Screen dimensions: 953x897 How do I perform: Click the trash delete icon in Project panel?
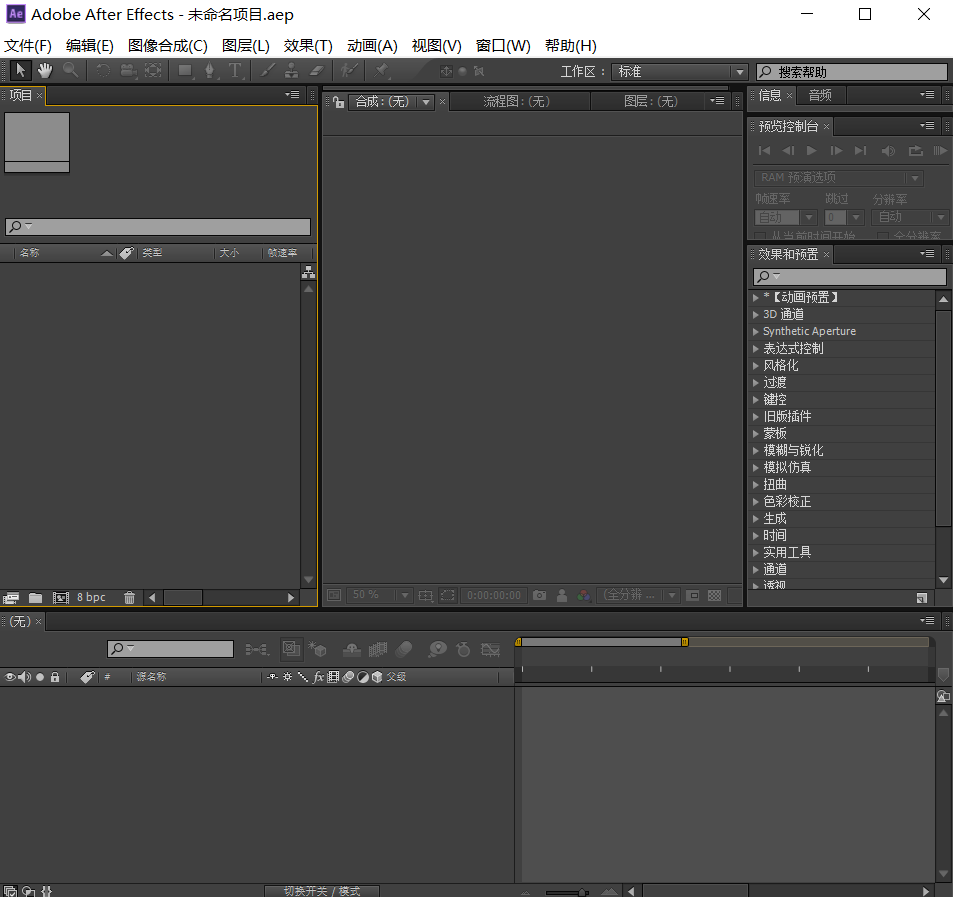[x=129, y=598]
